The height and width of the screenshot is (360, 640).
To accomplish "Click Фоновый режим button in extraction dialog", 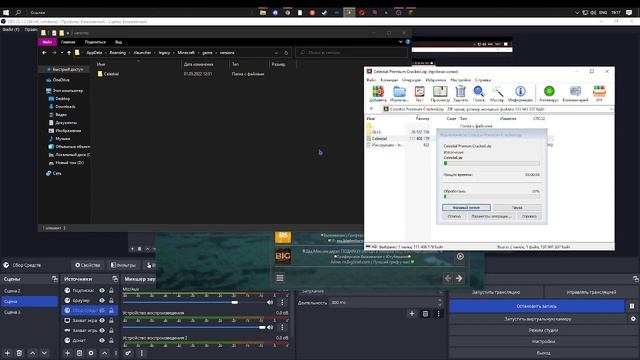I will tap(466, 207).
